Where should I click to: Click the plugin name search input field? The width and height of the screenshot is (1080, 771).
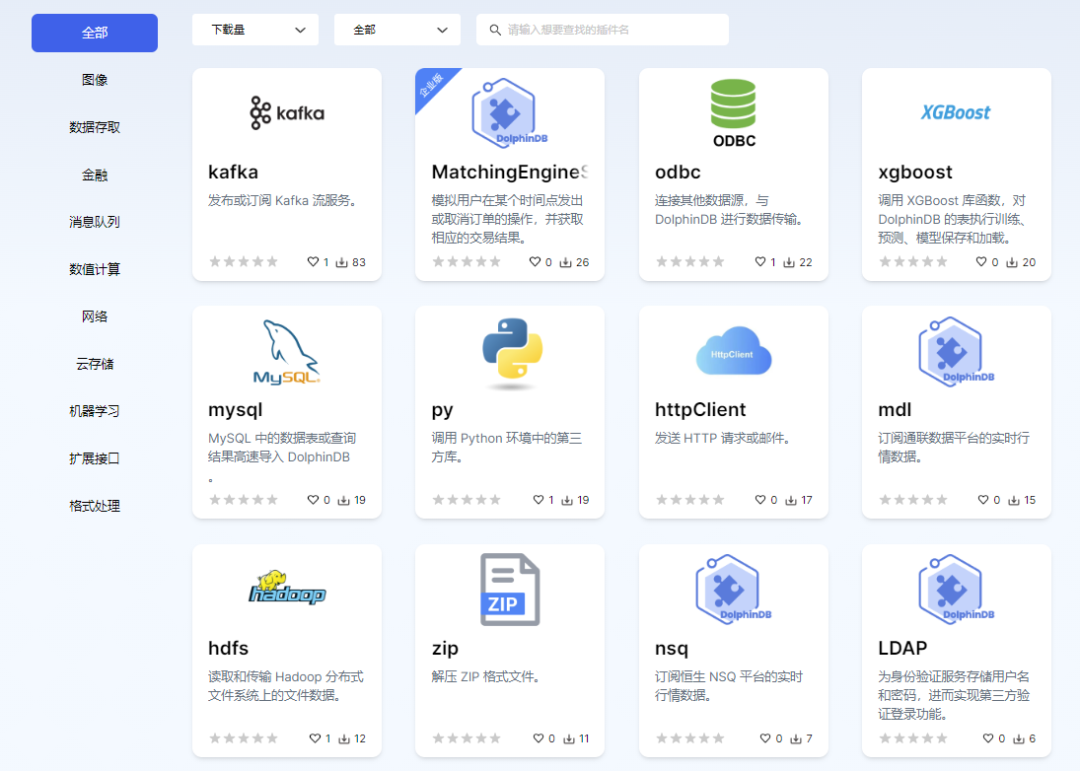tap(602, 30)
